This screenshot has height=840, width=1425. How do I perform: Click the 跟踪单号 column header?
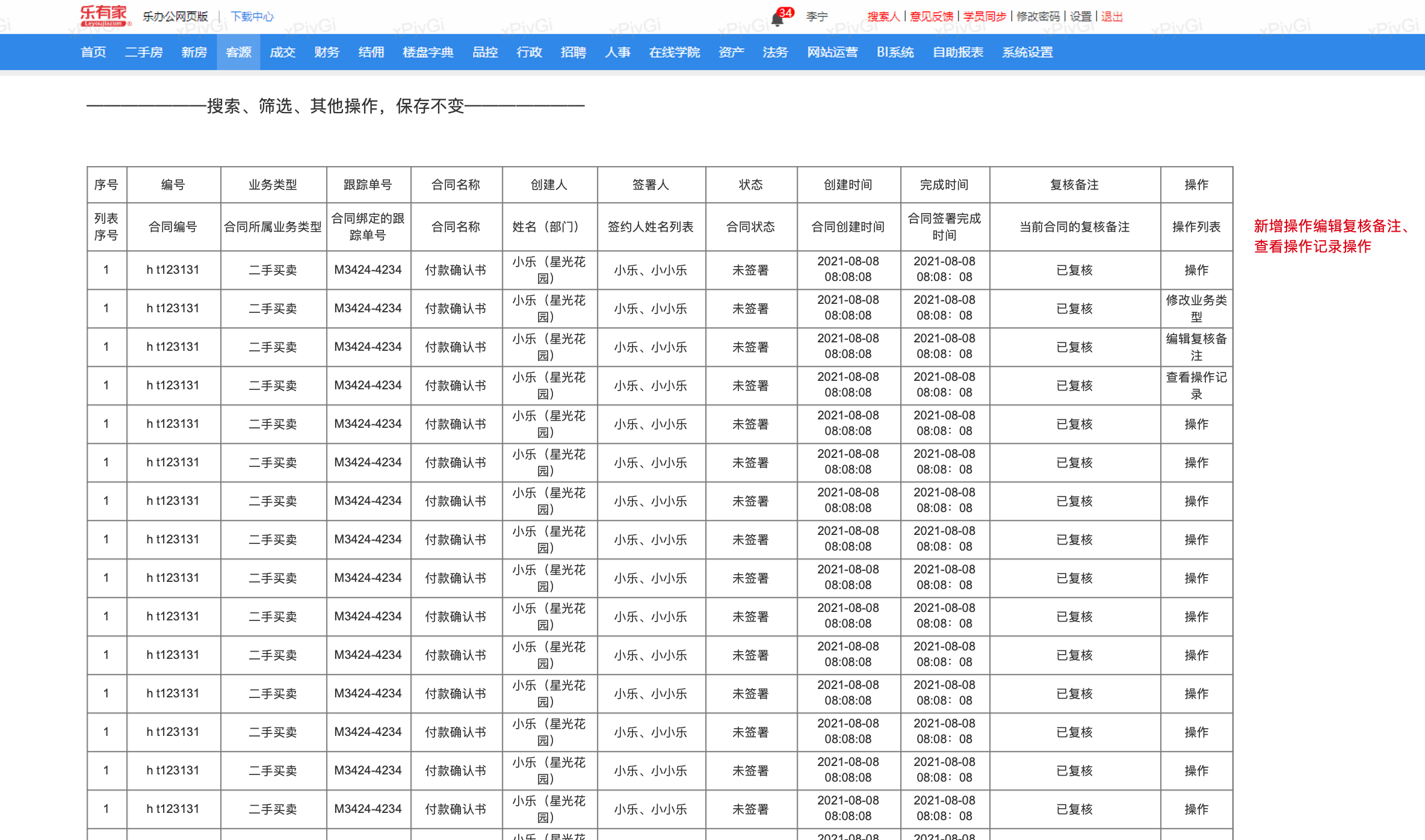[x=368, y=185]
